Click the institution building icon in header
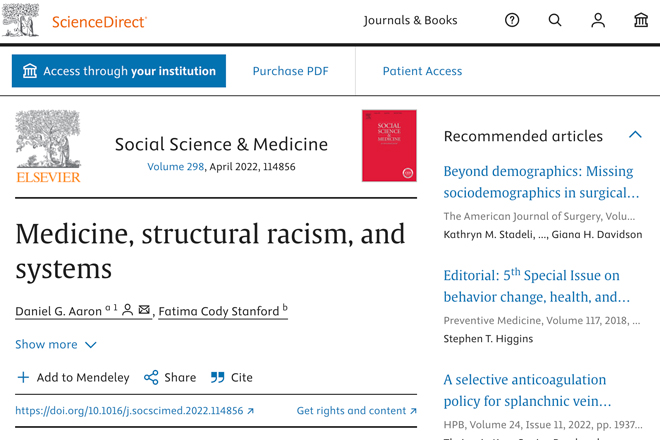Screen dimensions: 660x440 tap(641, 20)
